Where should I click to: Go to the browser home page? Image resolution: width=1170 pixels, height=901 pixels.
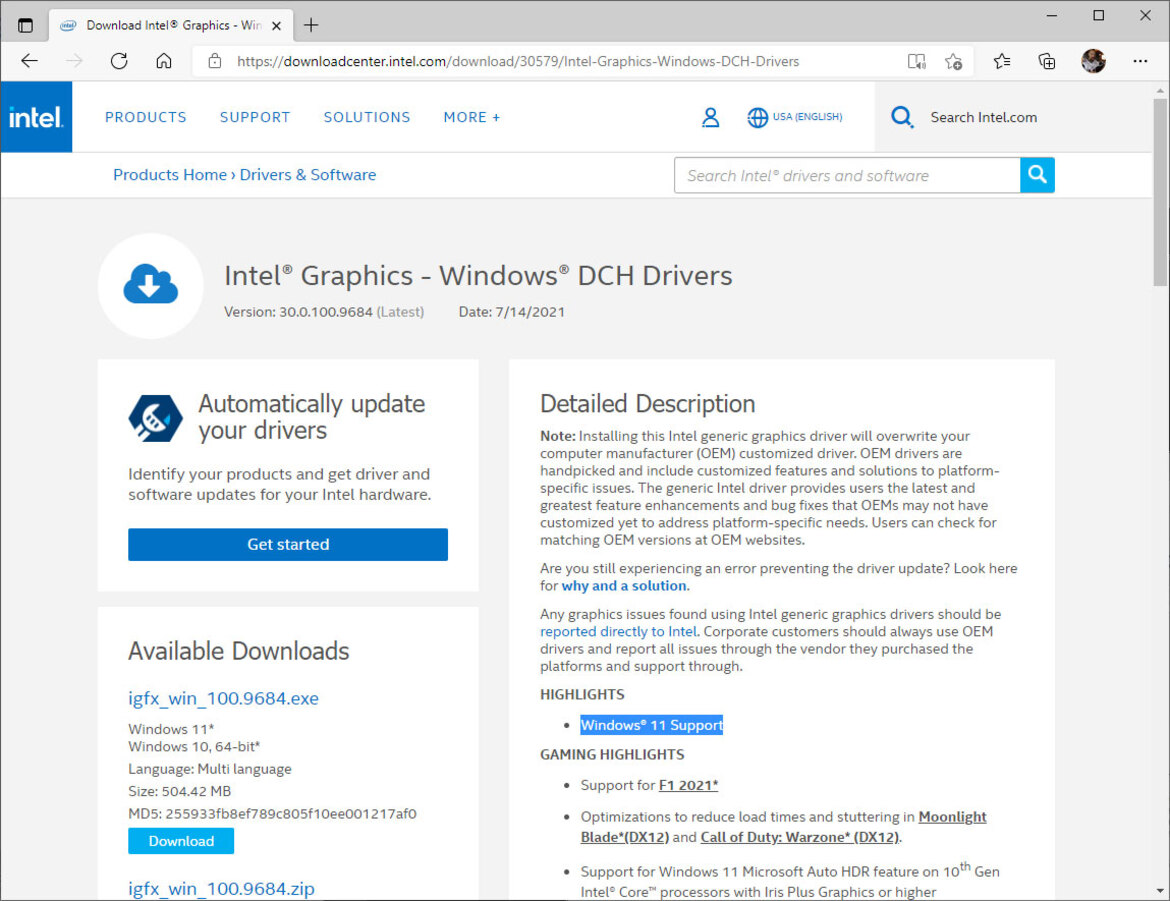pos(163,61)
